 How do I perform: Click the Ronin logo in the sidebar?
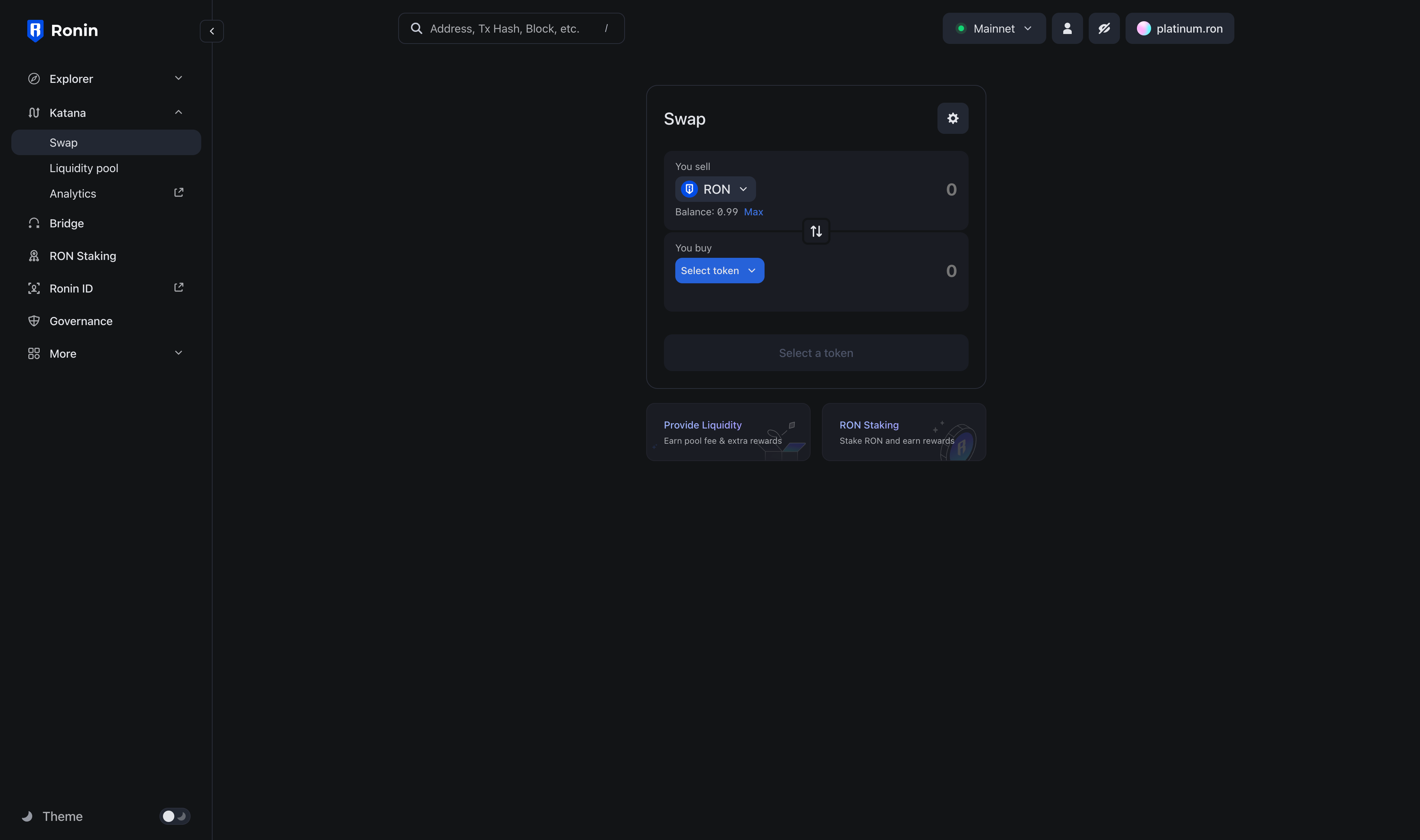[x=62, y=30]
